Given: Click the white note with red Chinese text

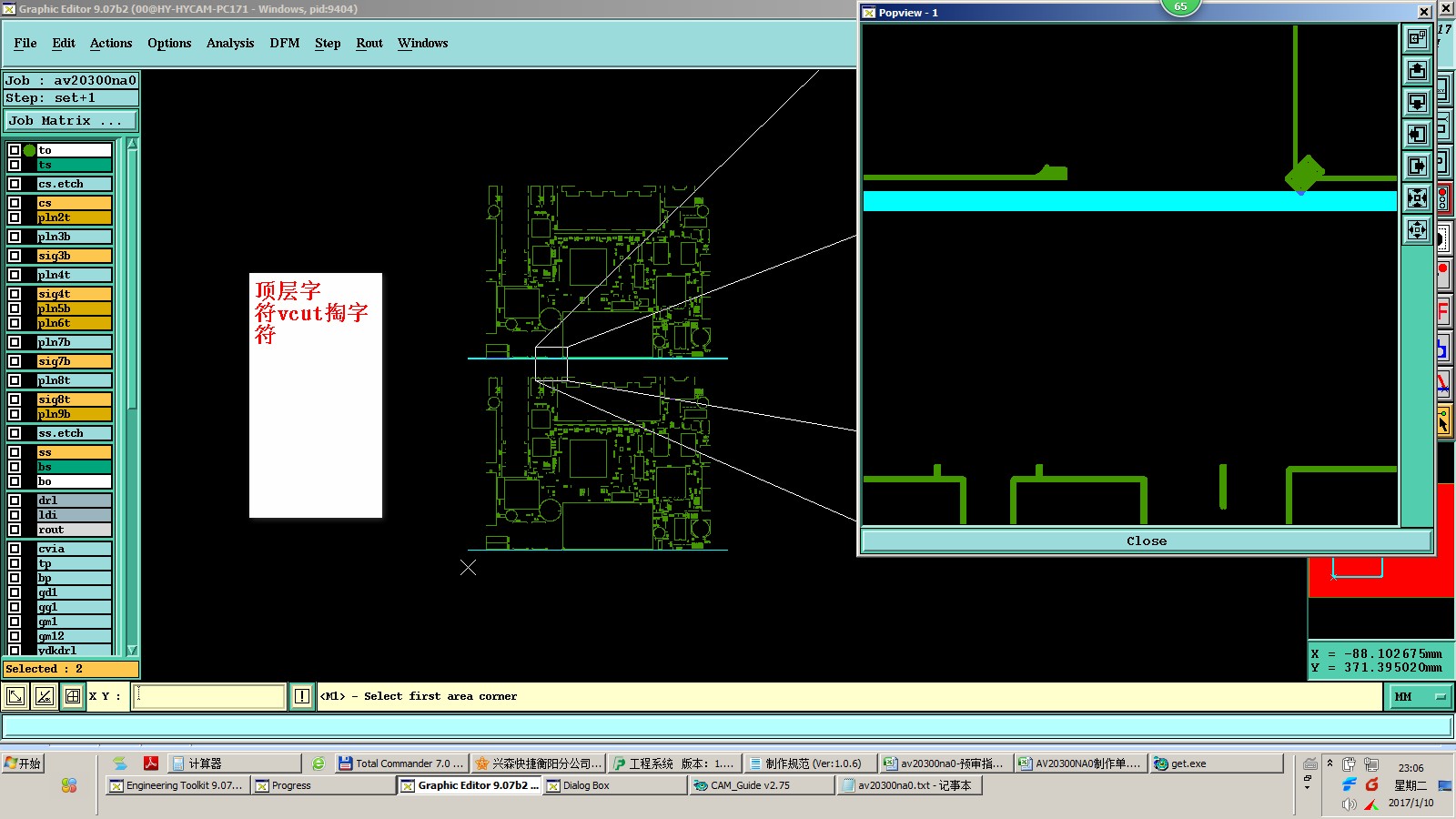Looking at the screenshot, I should pyautogui.click(x=316, y=395).
